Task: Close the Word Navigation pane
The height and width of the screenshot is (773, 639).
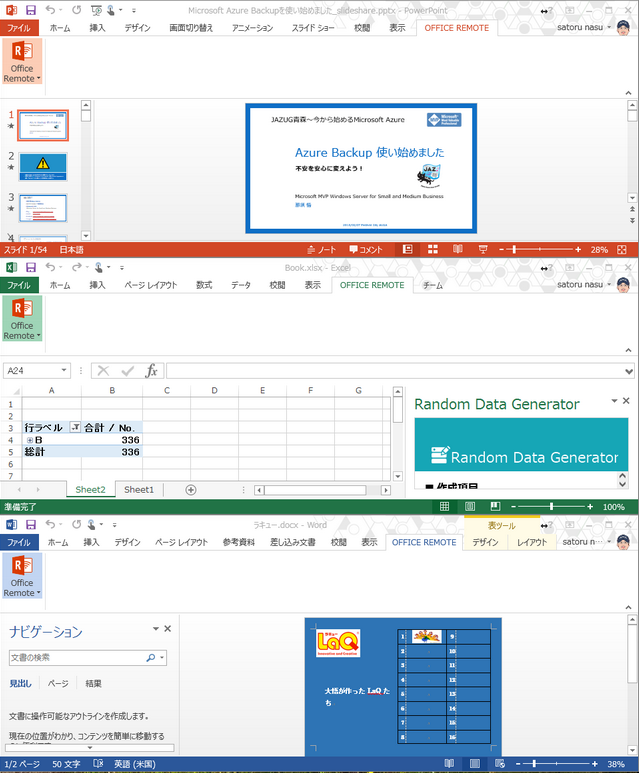Action: [168, 629]
